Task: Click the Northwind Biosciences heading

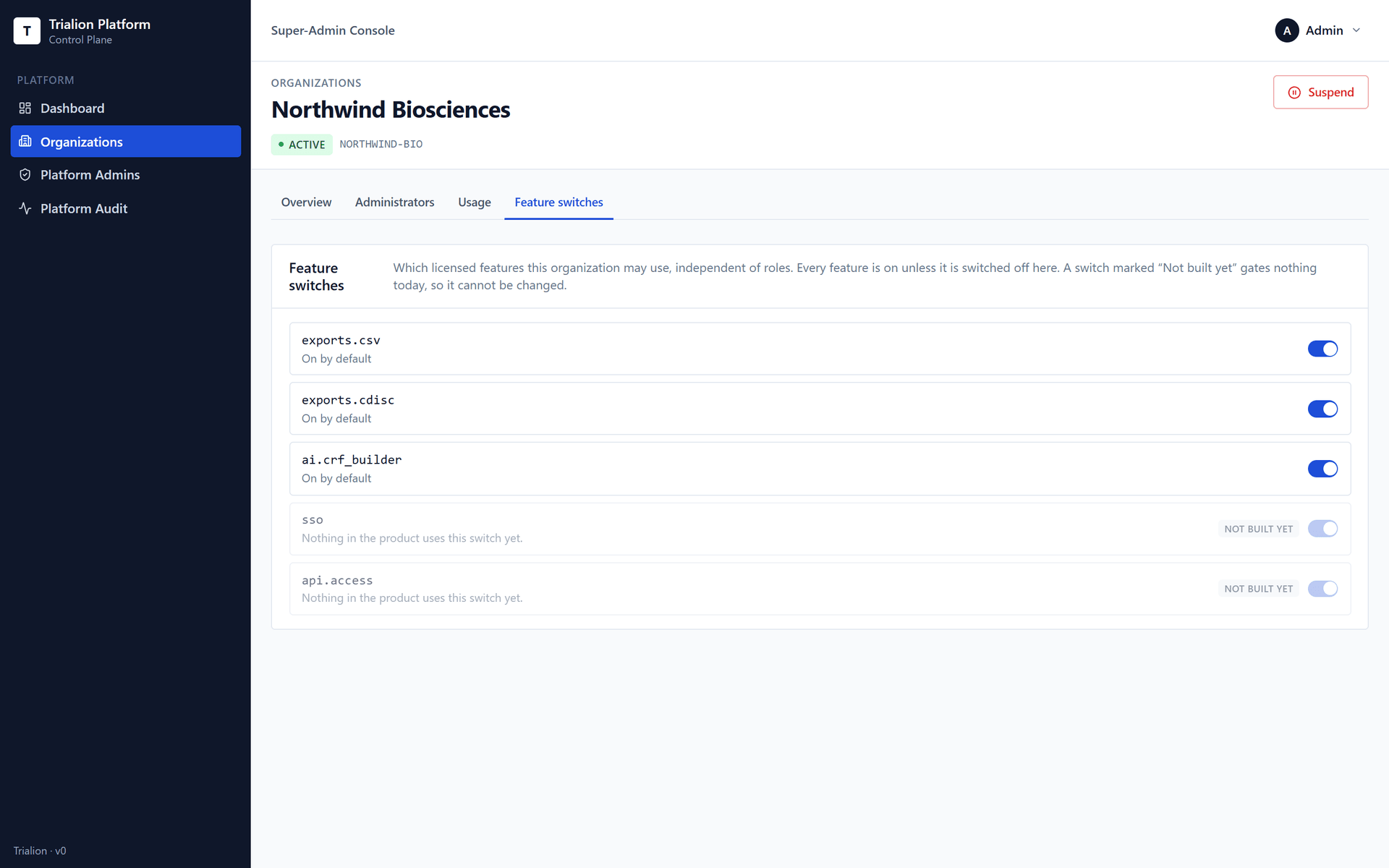Action: [391, 110]
